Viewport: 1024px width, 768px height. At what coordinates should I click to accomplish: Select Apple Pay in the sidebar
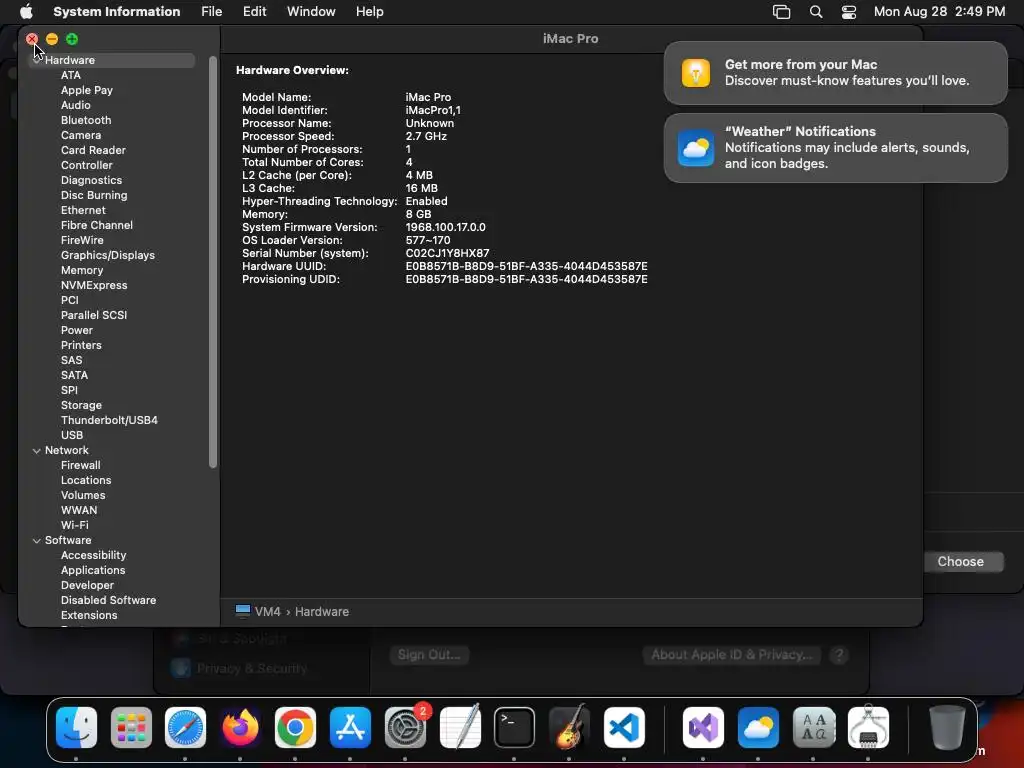(87, 90)
